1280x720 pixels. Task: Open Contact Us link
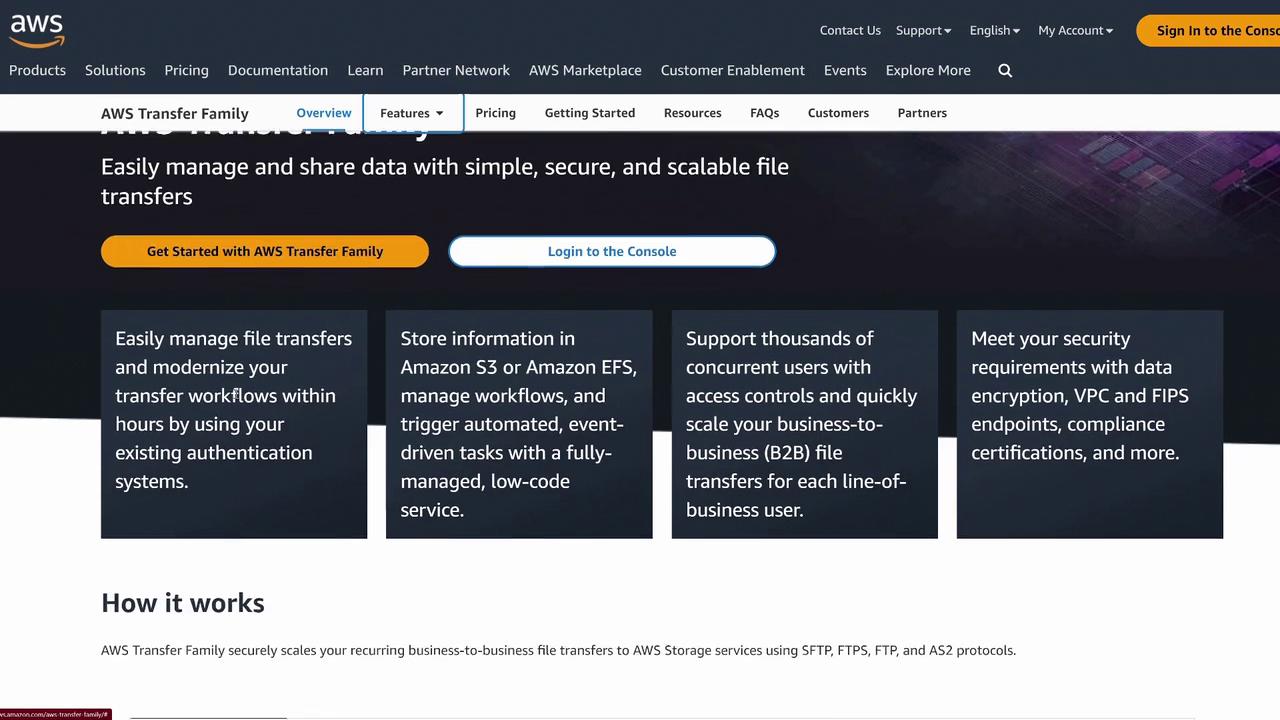[850, 30]
